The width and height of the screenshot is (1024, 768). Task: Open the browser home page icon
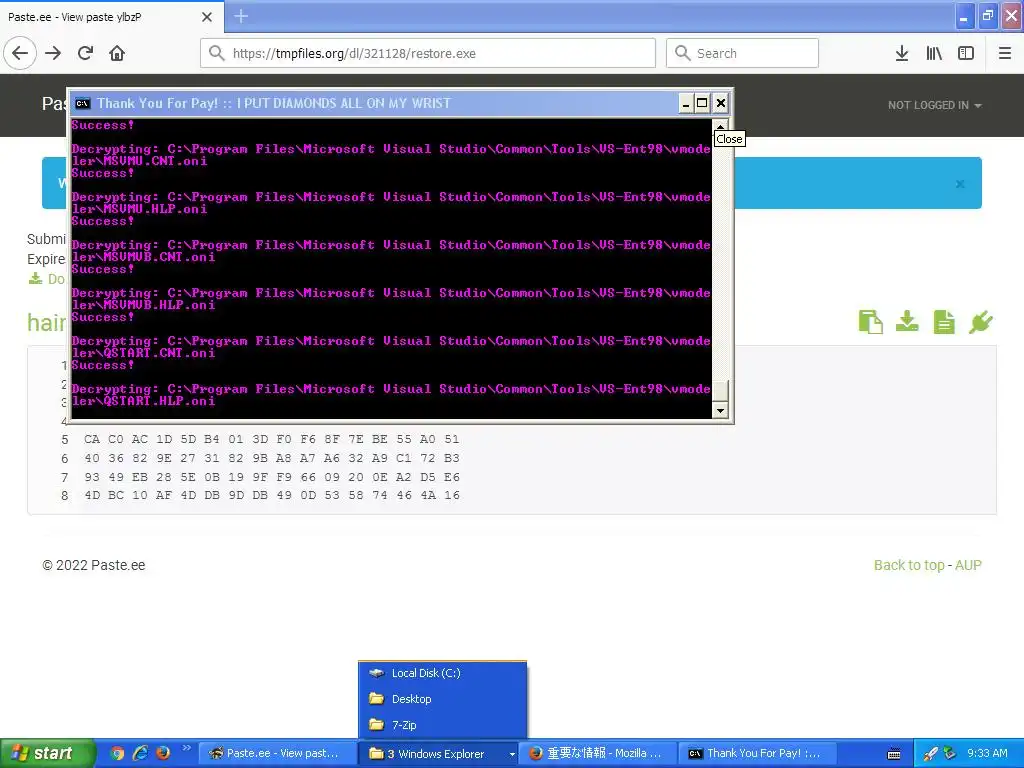coord(117,54)
